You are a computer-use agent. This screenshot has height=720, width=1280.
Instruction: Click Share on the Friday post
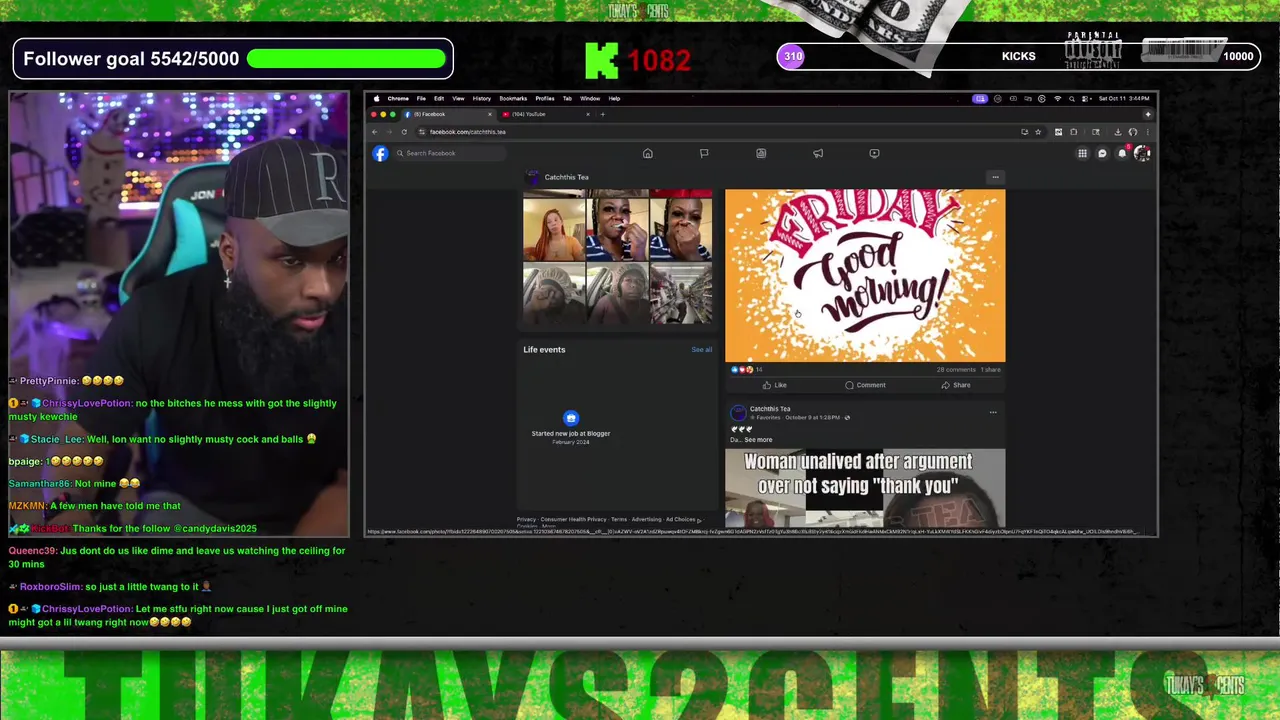(x=956, y=385)
